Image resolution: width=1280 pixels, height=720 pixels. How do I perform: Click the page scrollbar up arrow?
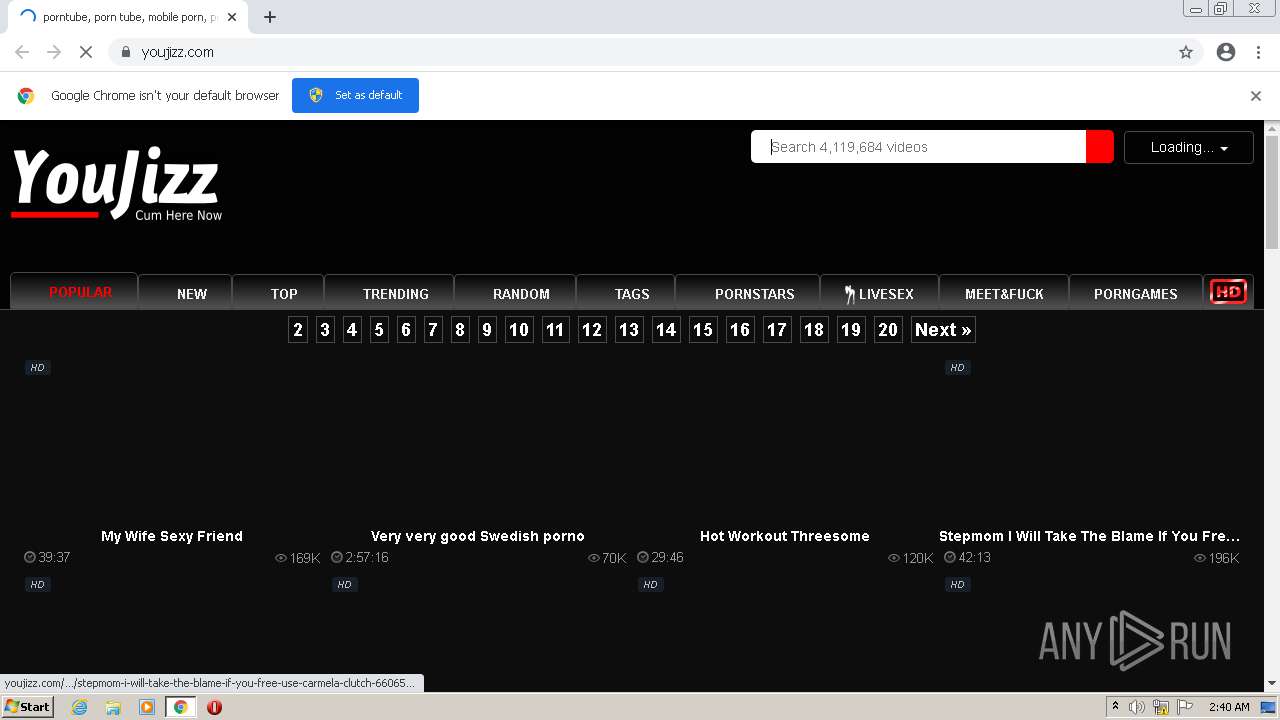click(x=1272, y=128)
